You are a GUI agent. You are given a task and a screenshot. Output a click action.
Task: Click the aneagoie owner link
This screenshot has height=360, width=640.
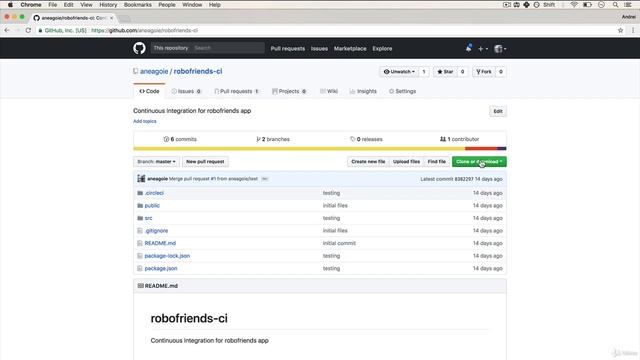pyautogui.click(x=154, y=71)
